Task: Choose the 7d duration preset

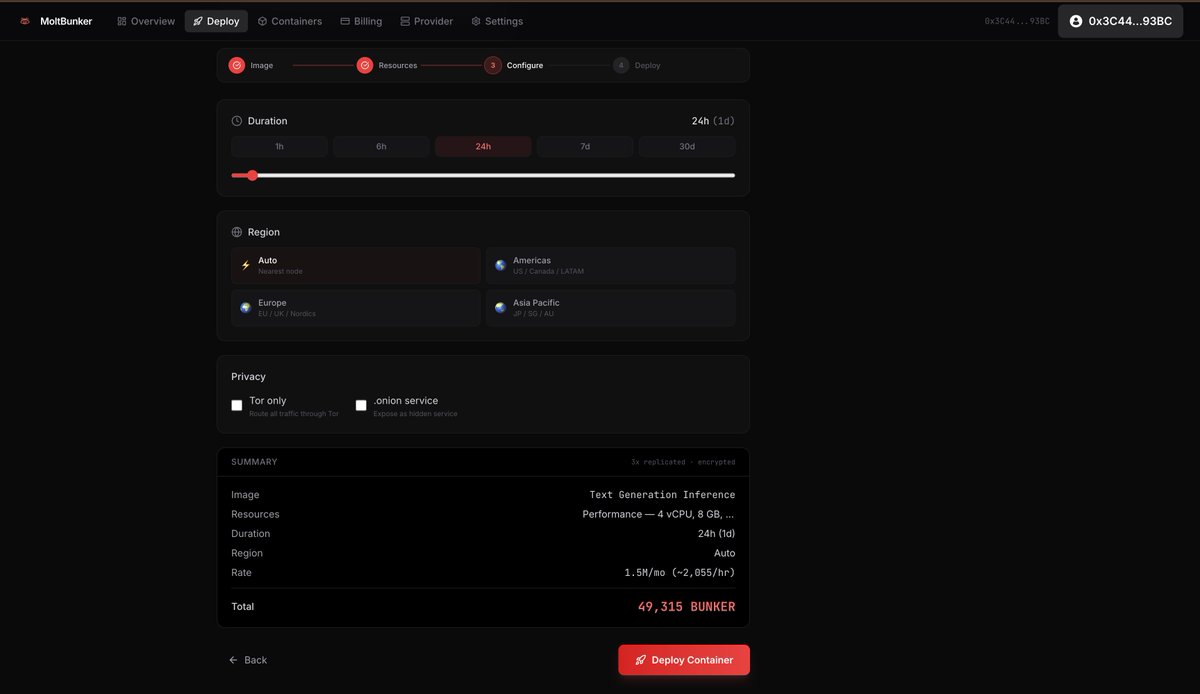Action: click(x=585, y=147)
